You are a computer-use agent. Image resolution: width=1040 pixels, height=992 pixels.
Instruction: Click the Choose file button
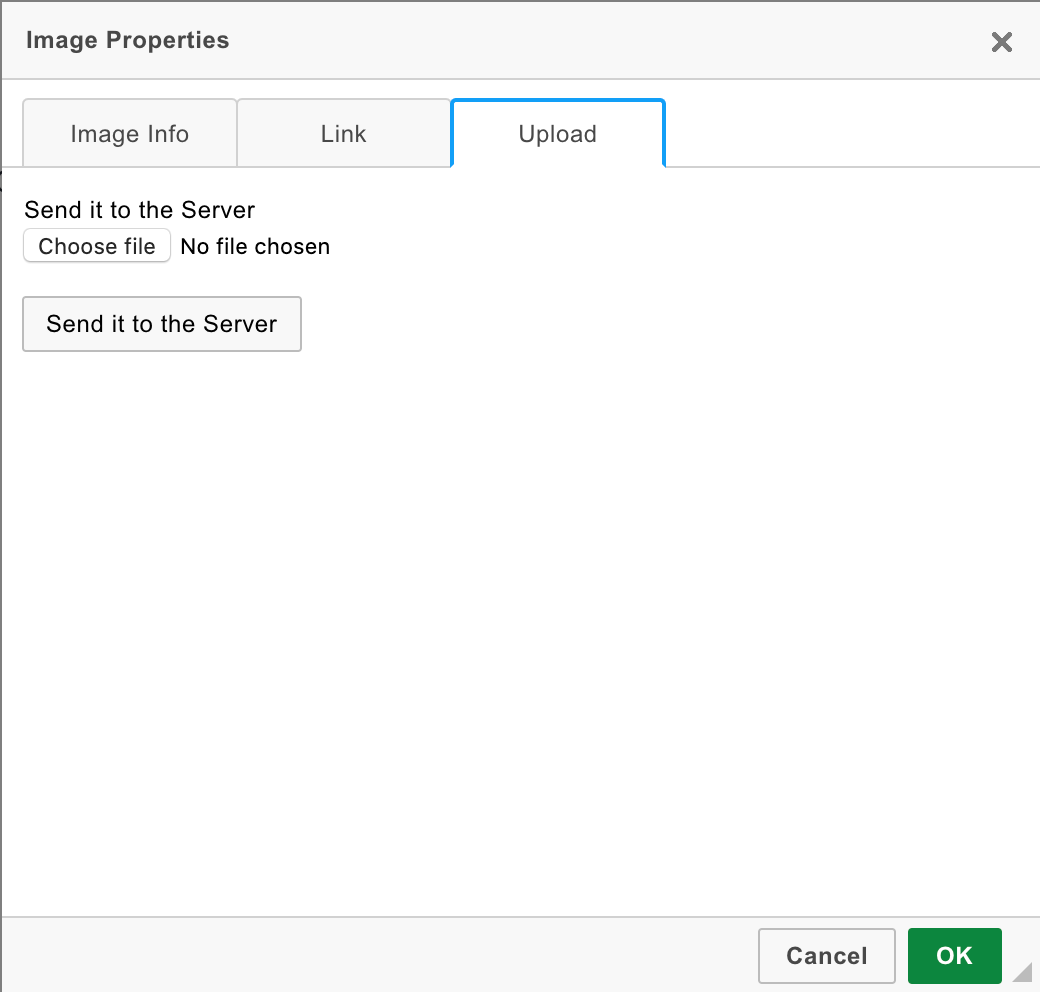[97, 246]
